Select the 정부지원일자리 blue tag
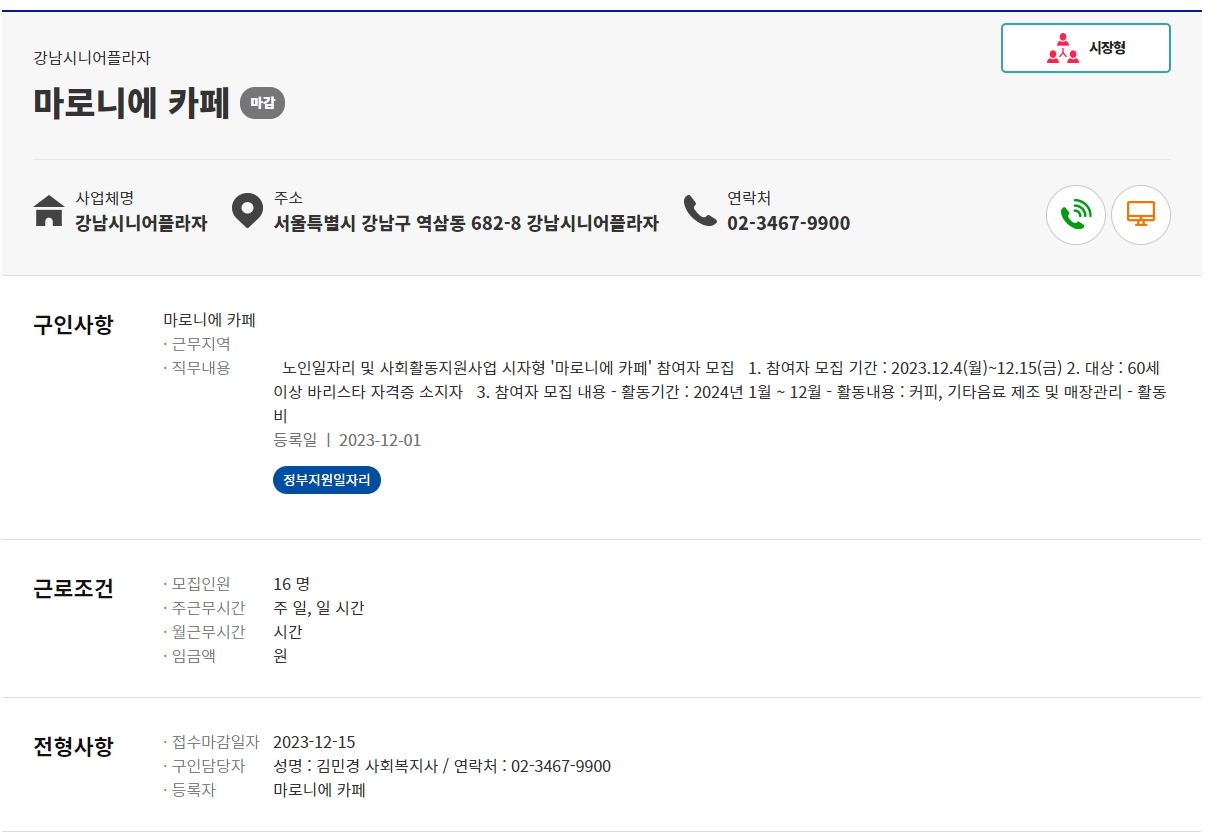 coord(326,480)
